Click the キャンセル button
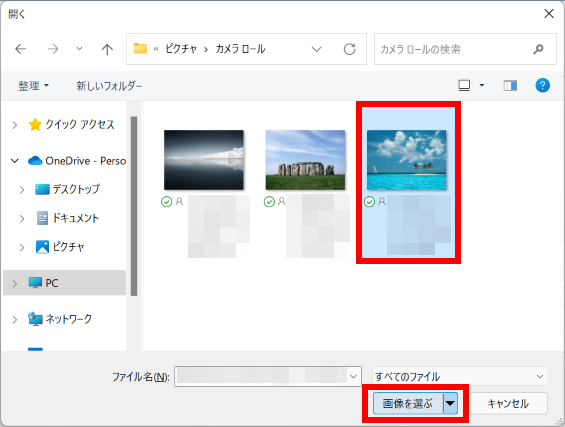 [508, 404]
